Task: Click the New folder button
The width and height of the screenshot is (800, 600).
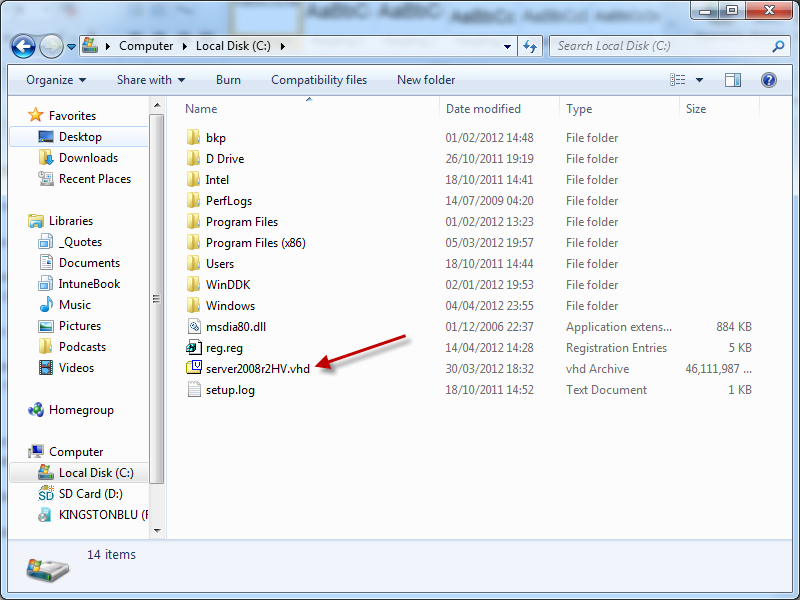Action: (426, 80)
